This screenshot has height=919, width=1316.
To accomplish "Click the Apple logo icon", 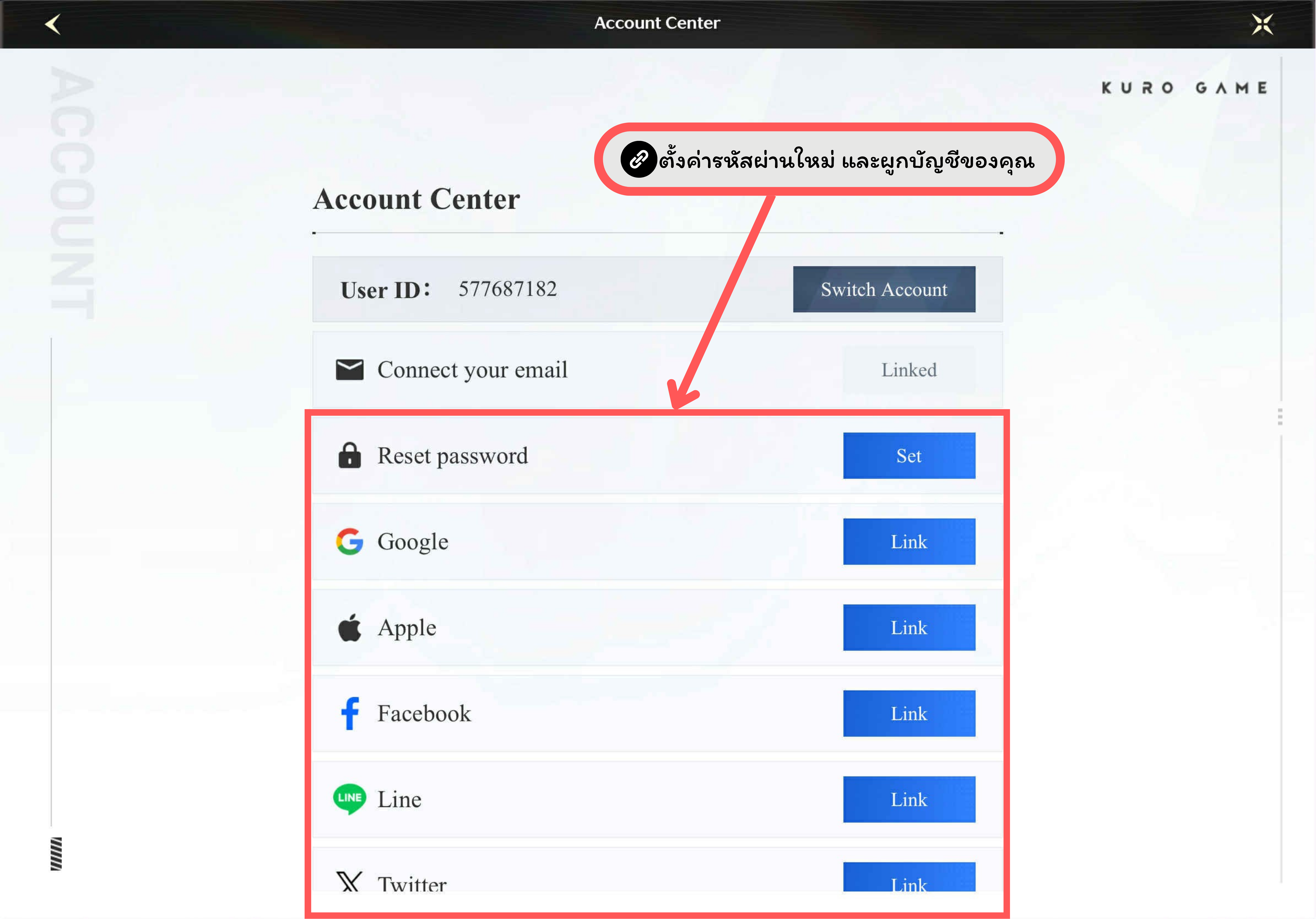I will 350,627.
